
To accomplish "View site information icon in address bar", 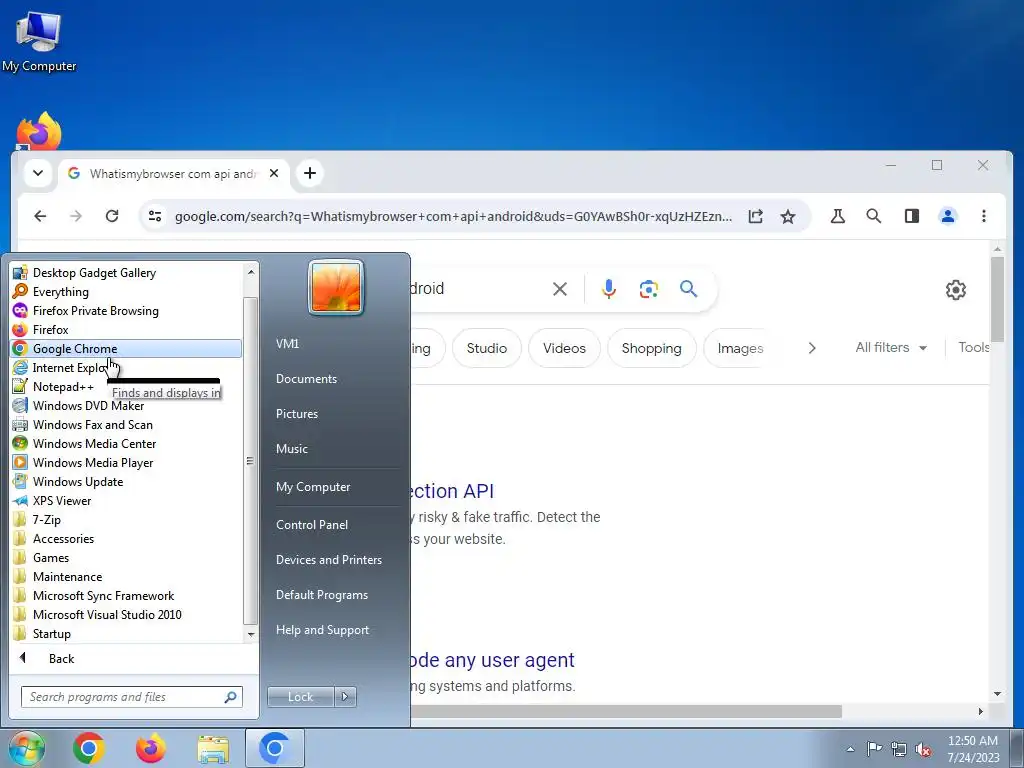I will tap(155, 216).
